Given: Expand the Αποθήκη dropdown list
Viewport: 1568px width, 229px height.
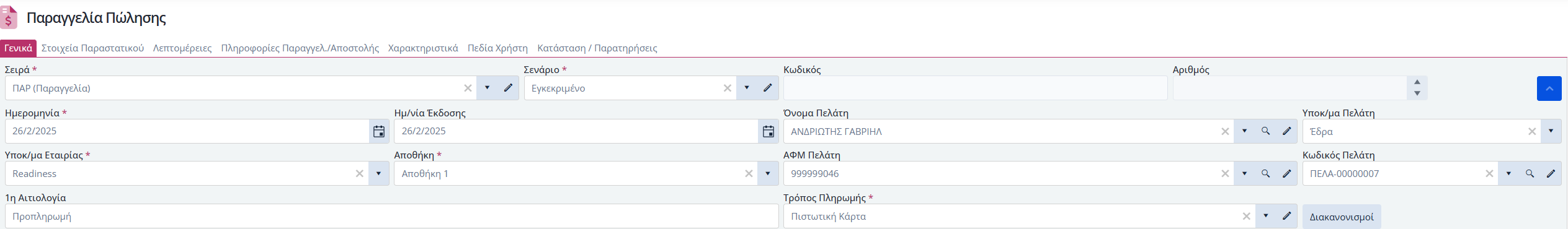Looking at the screenshot, I should click(x=768, y=173).
